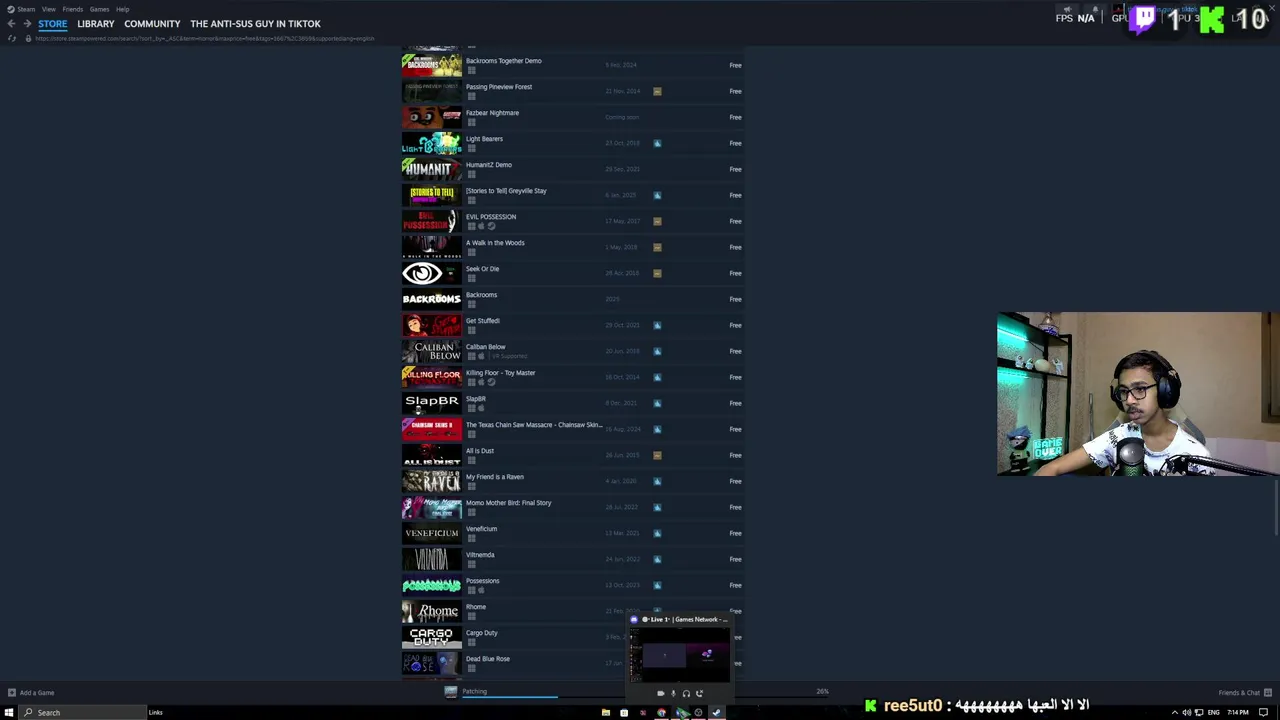Open Friends & Chat panel
Screen dimensions: 1280x720
pos(1245,692)
